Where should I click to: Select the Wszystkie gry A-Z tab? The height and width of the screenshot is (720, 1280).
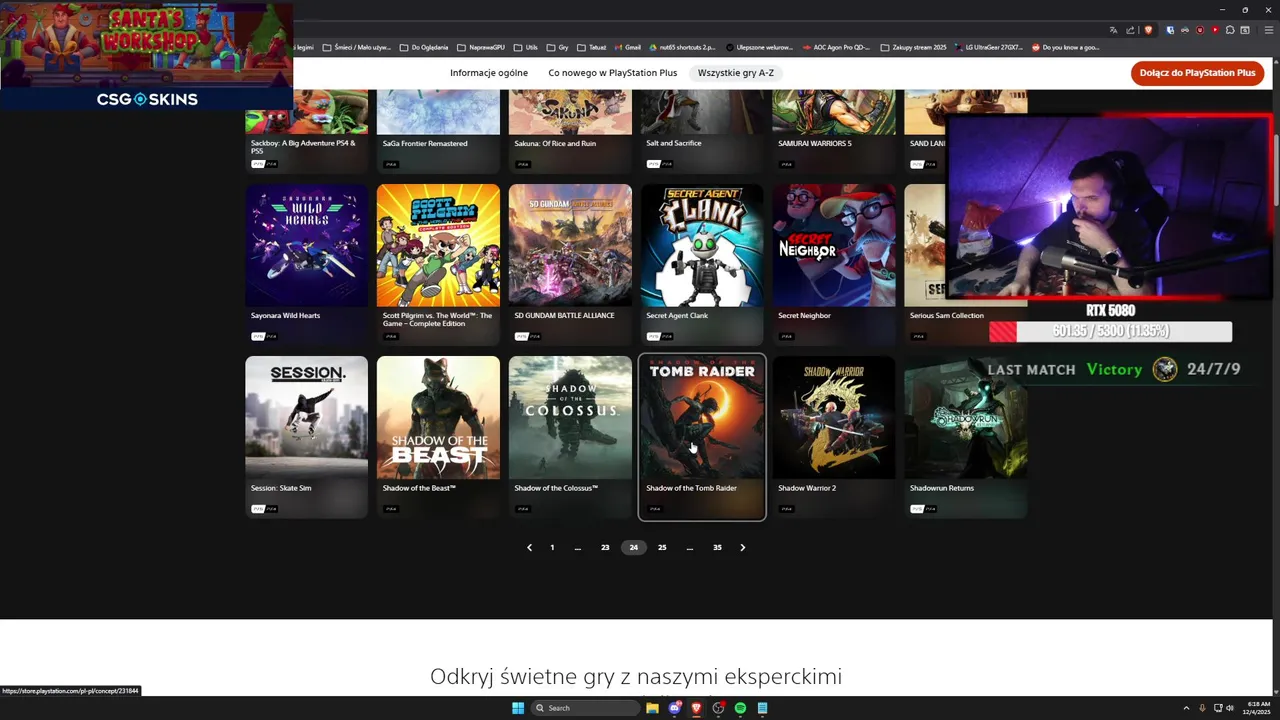pyautogui.click(x=736, y=73)
